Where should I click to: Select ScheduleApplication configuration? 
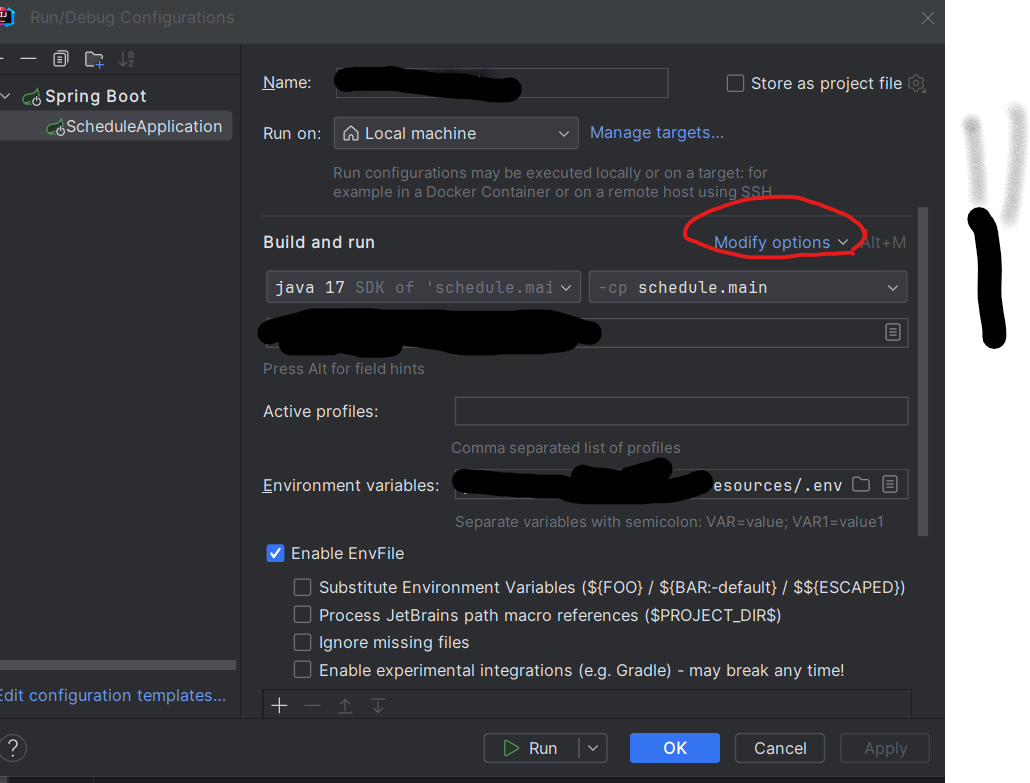116,127
